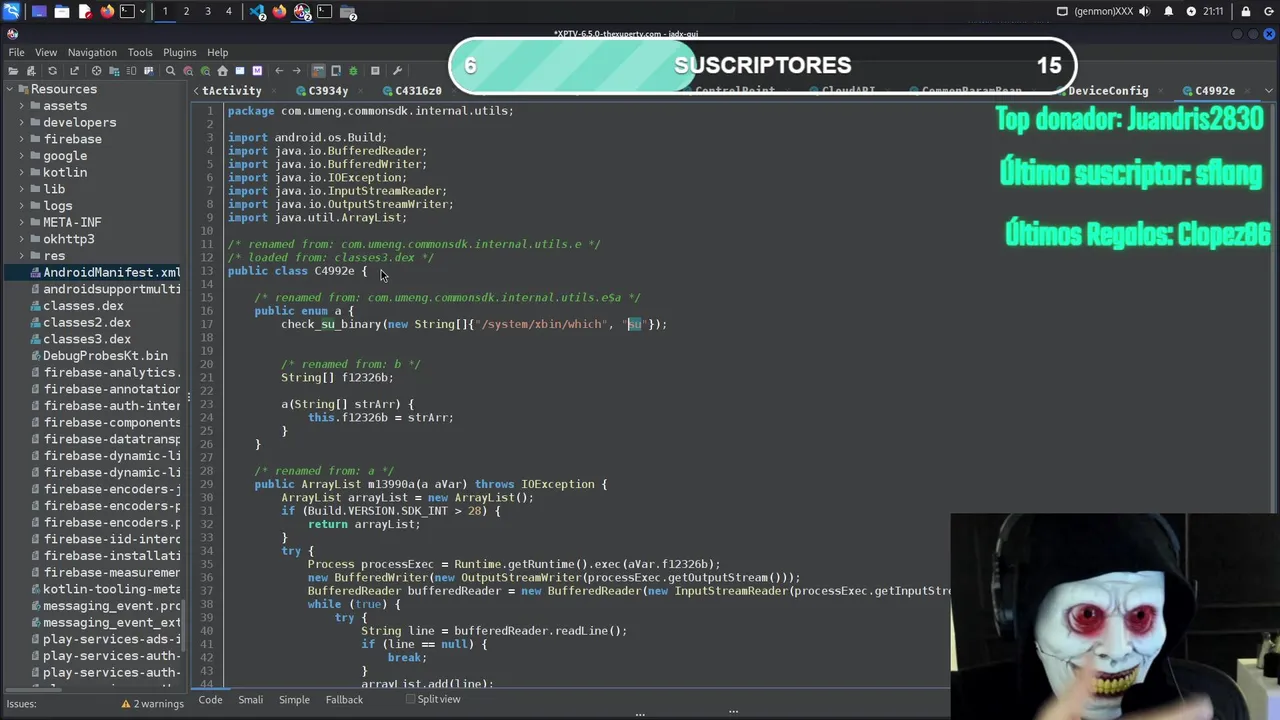This screenshot has width=1280, height=720.
Task: Open the Plugins menu
Action: (x=180, y=52)
